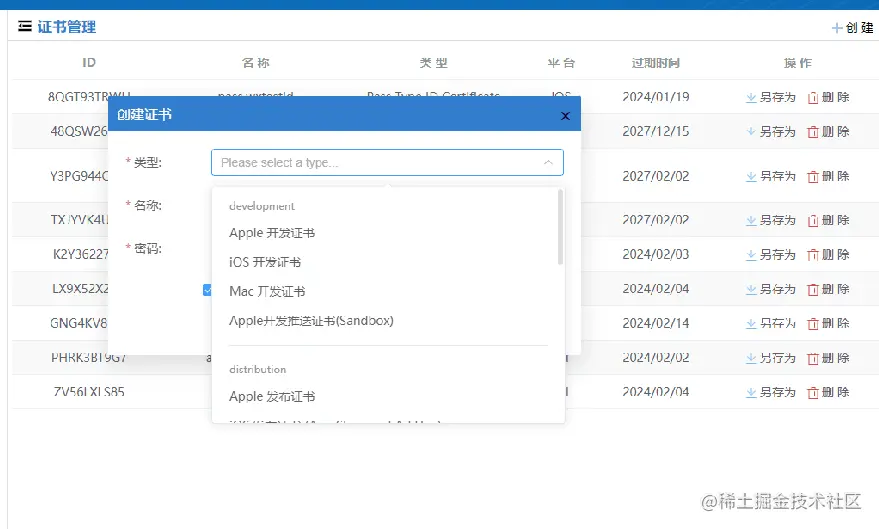This screenshot has width=879, height=529.
Task: Click download icon for 2024/02/03 row
Action: pyautogui.click(x=751, y=255)
